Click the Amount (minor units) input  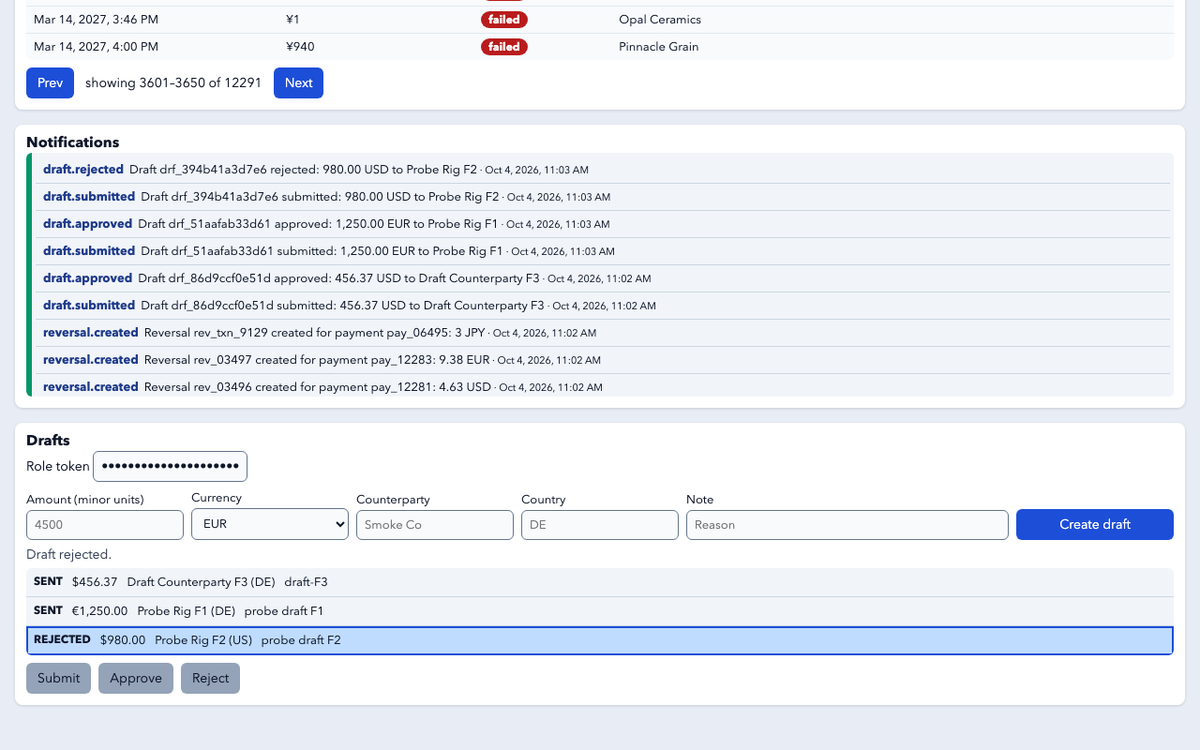click(105, 524)
